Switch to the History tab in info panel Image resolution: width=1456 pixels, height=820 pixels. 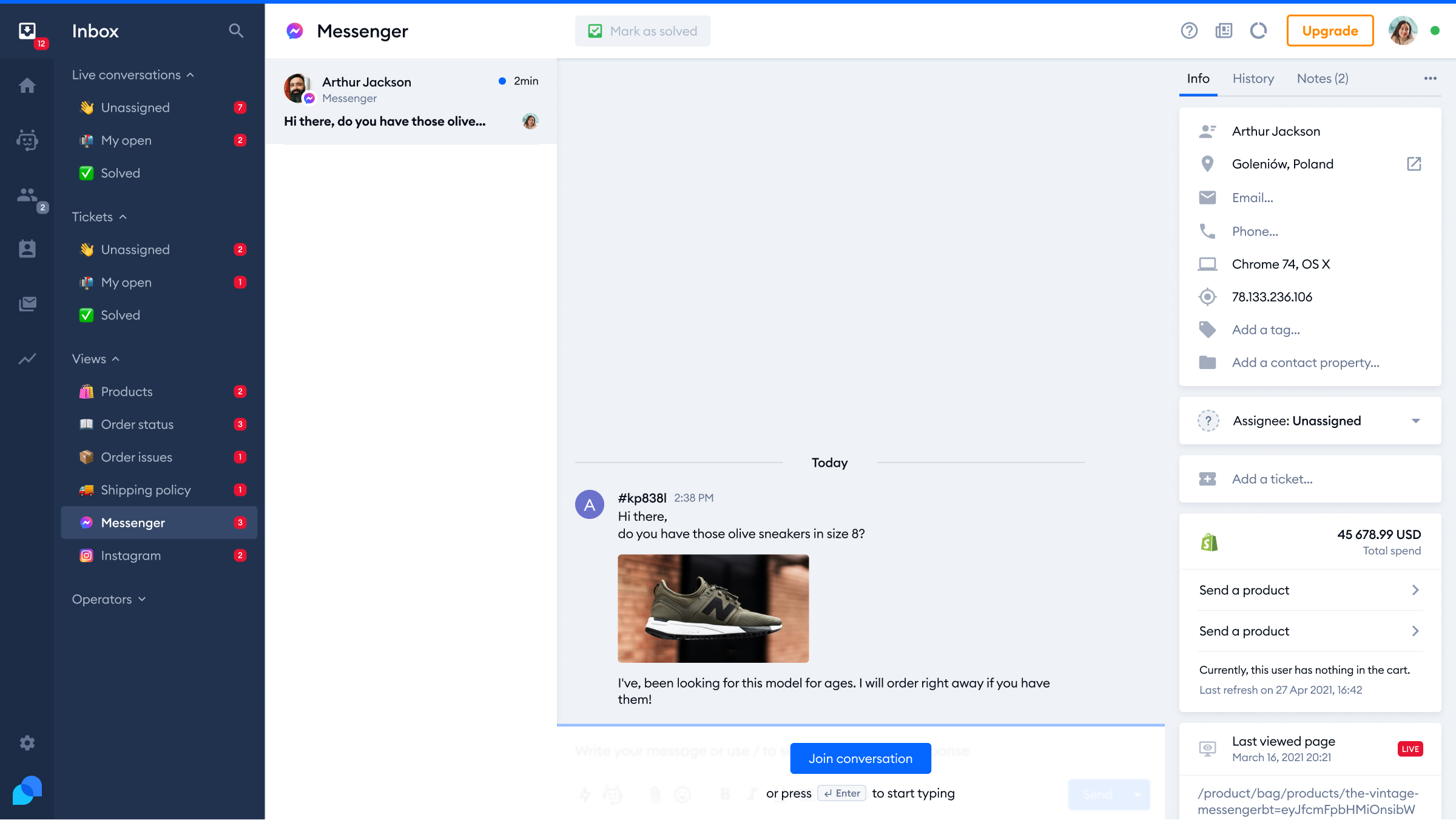(1253, 78)
